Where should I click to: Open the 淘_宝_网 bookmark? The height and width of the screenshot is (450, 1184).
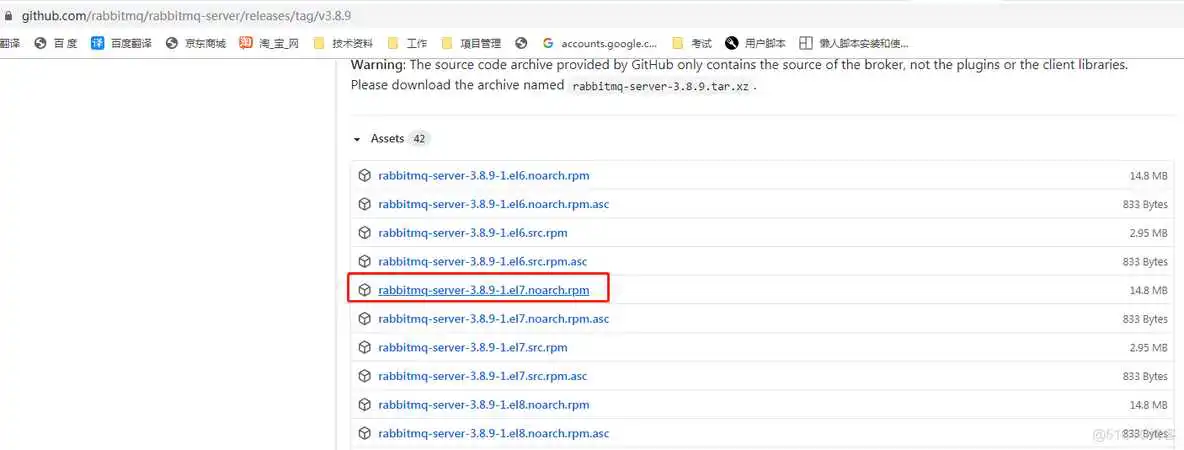tap(269, 43)
